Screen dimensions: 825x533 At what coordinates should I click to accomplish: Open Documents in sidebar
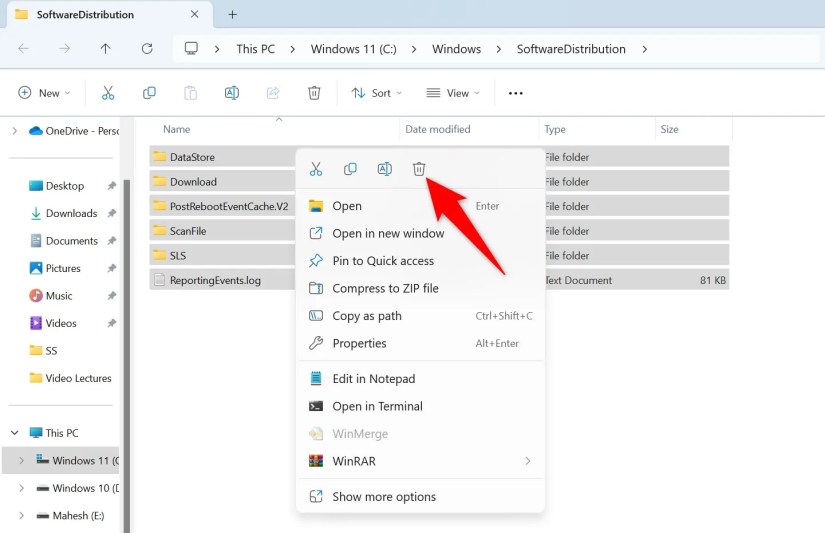point(72,240)
